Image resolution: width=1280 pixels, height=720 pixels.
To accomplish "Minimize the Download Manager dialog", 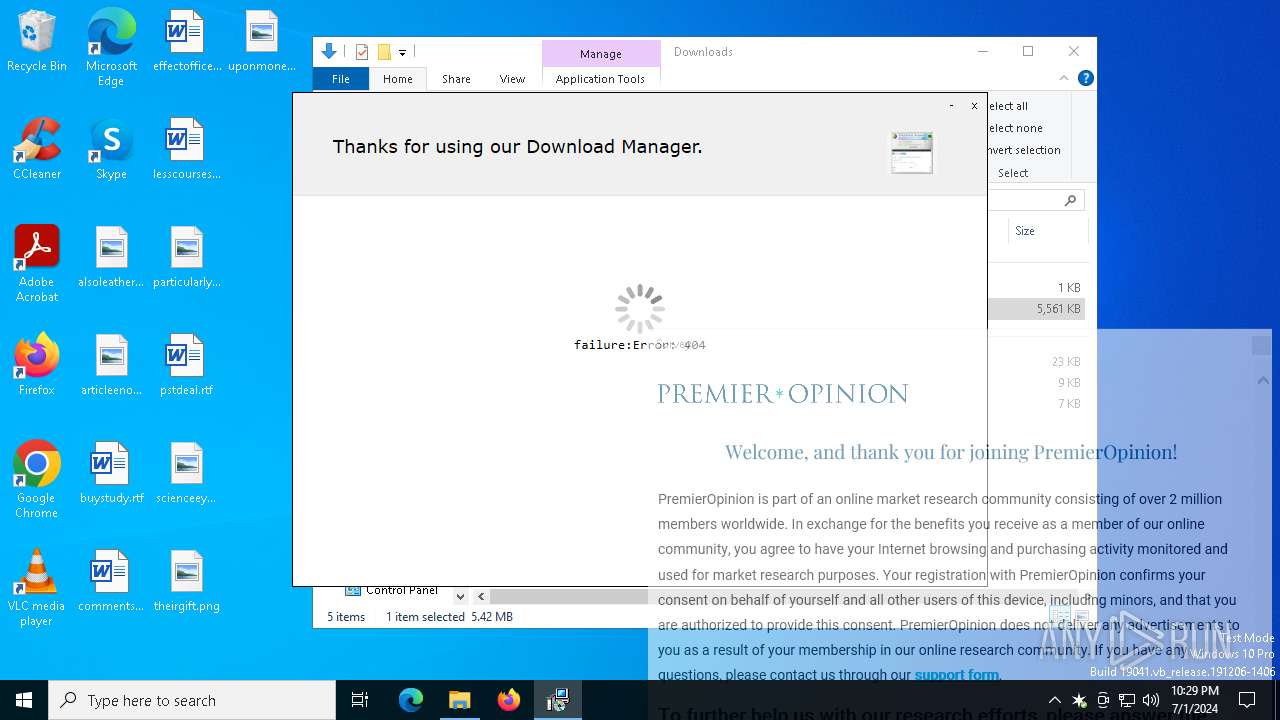I will click(x=951, y=105).
